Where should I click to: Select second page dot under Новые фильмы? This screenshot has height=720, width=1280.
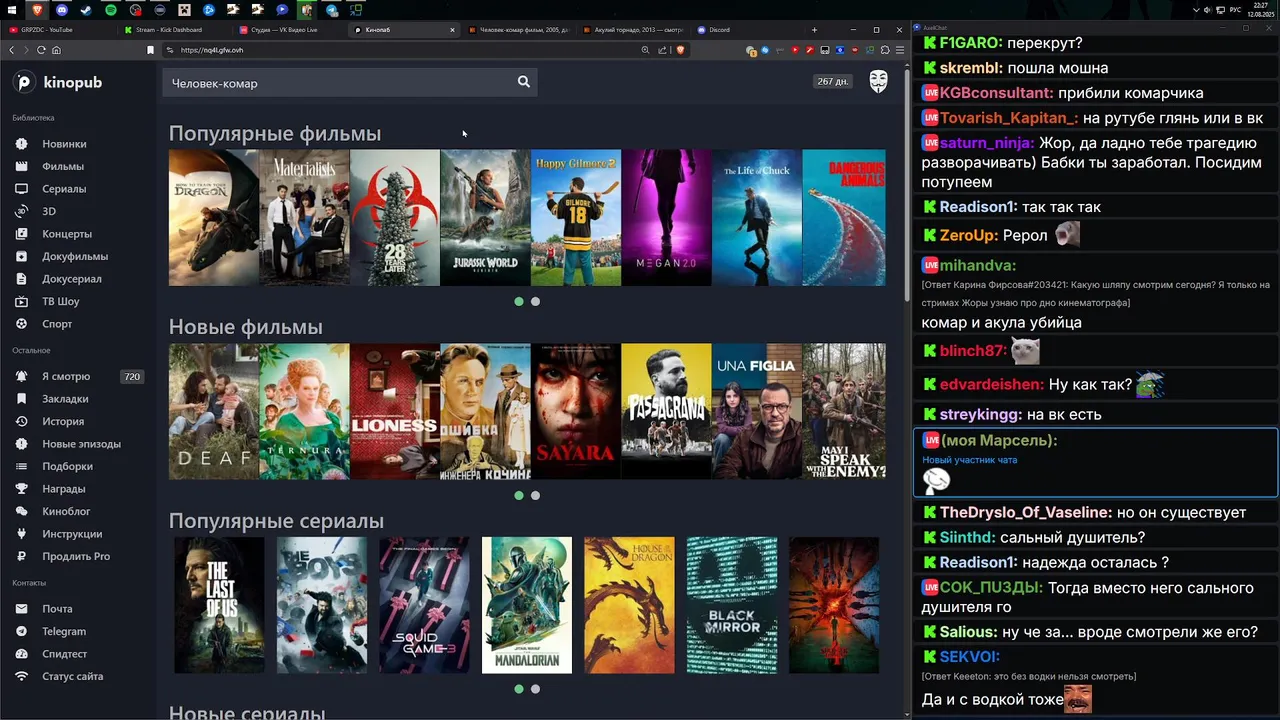(x=535, y=495)
